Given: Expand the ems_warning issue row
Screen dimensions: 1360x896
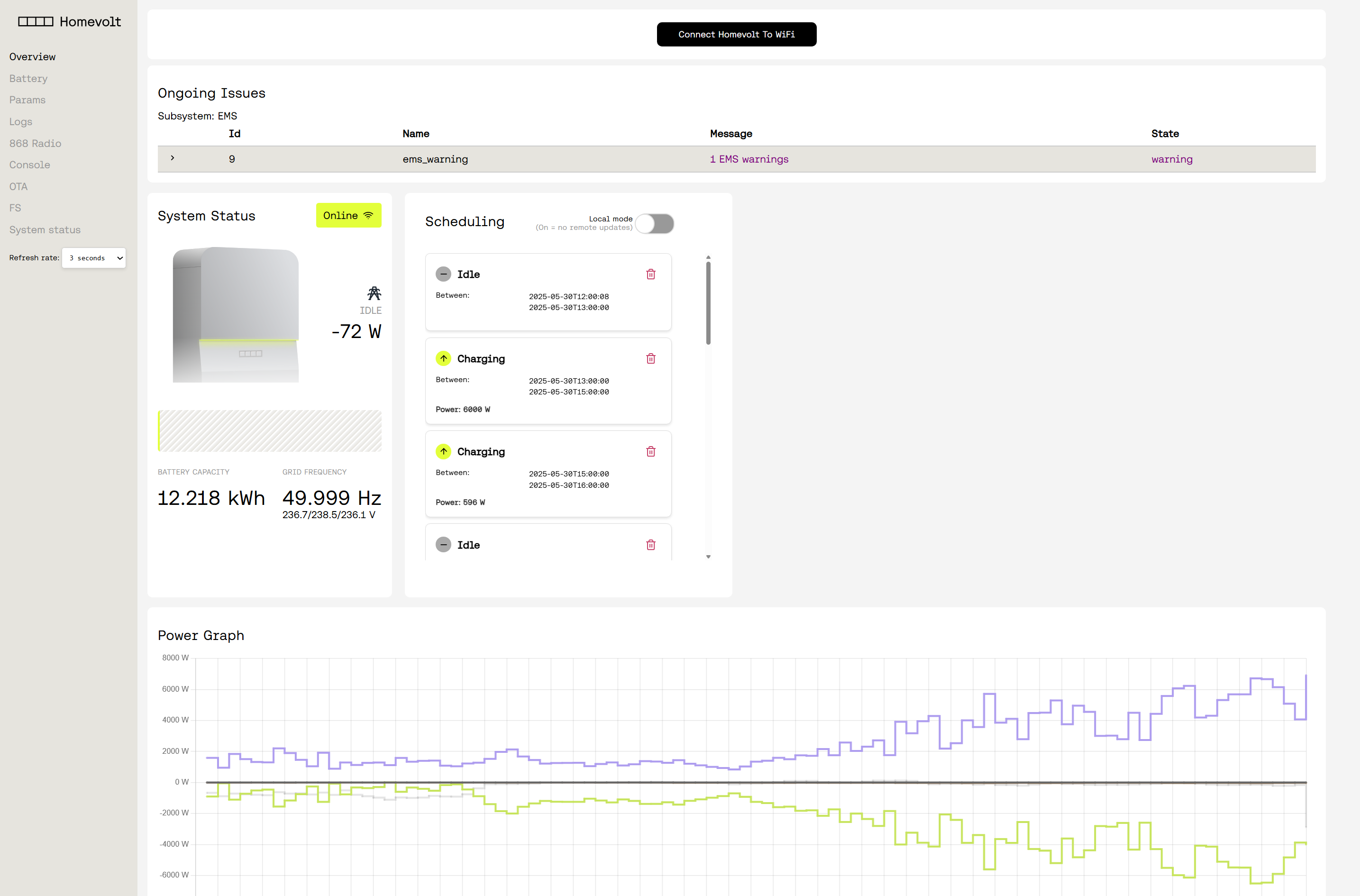Looking at the screenshot, I should coord(173,158).
